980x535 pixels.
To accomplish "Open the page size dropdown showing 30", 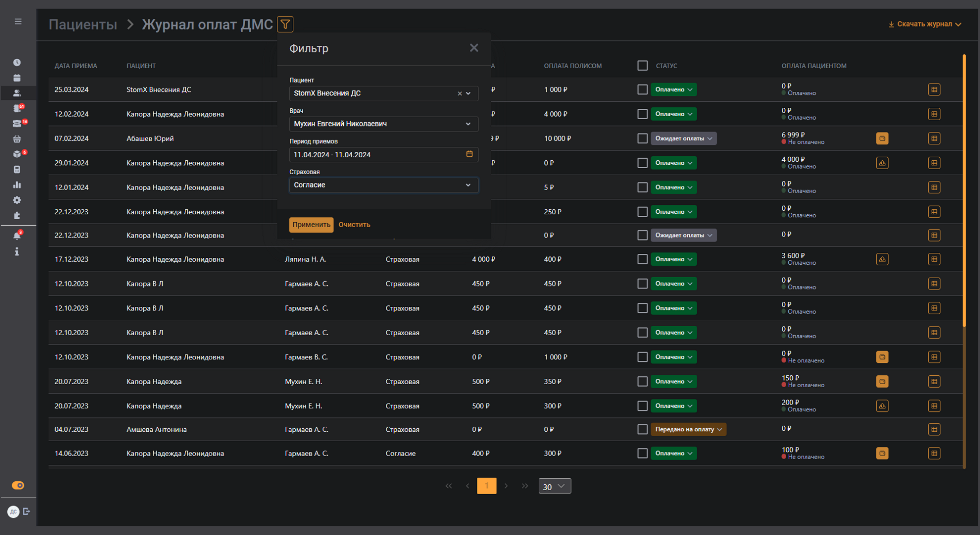I will (555, 486).
